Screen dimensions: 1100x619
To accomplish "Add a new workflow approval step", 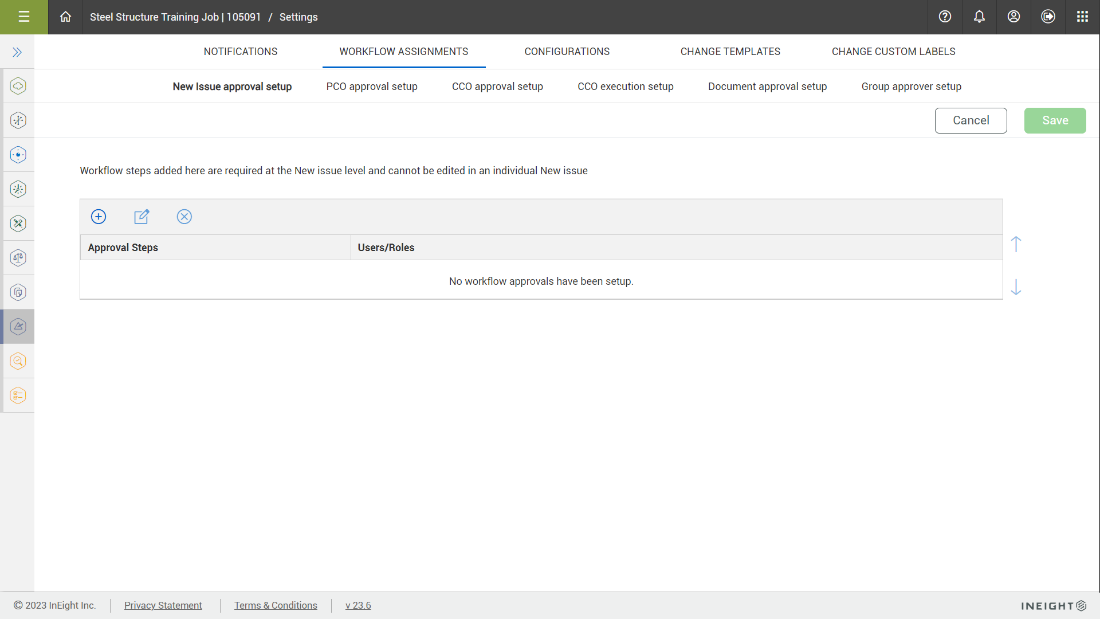I will tap(98, 216).
